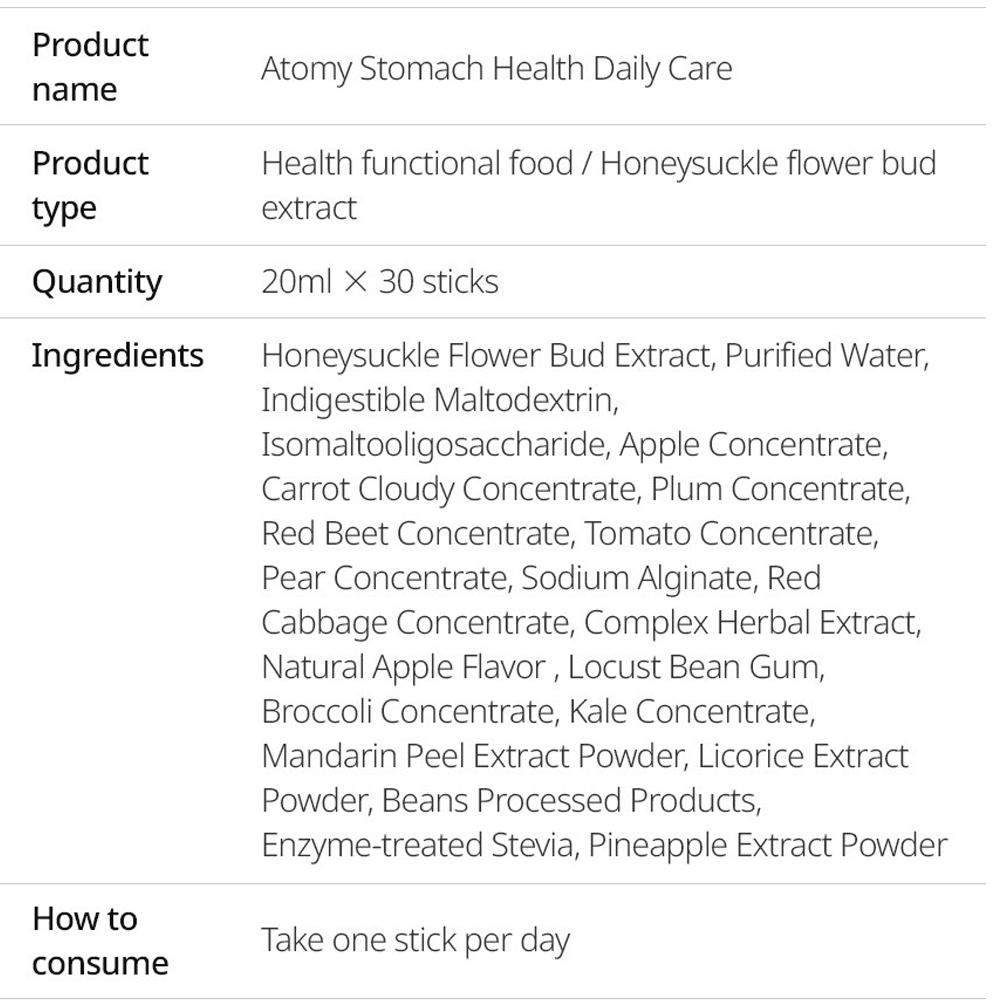
Task: Click the 'Quantity' row label
Action: pos(96,282)
